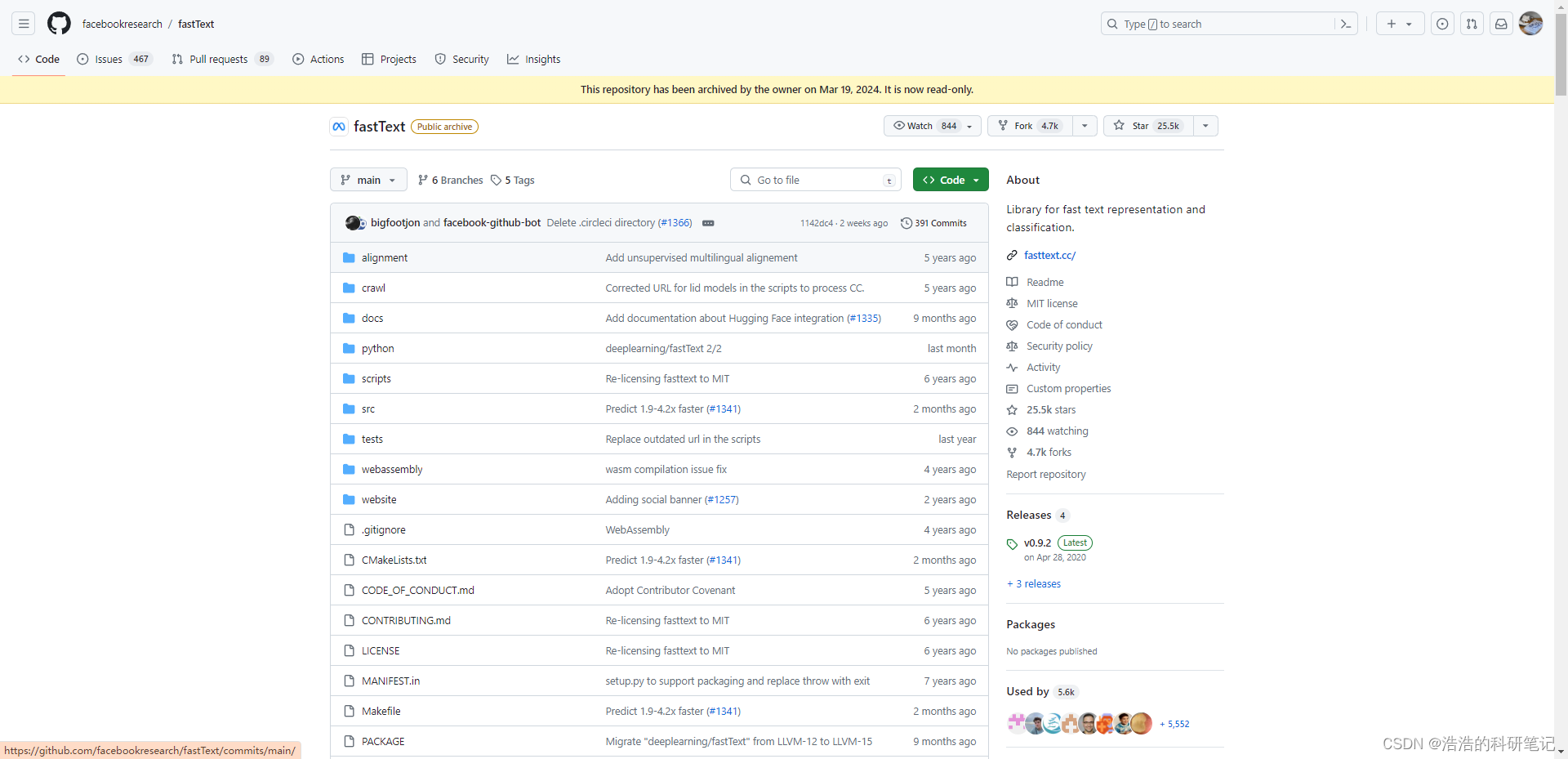
Task: Click the Type / to search box
Action: click(x=1229, y=24)
